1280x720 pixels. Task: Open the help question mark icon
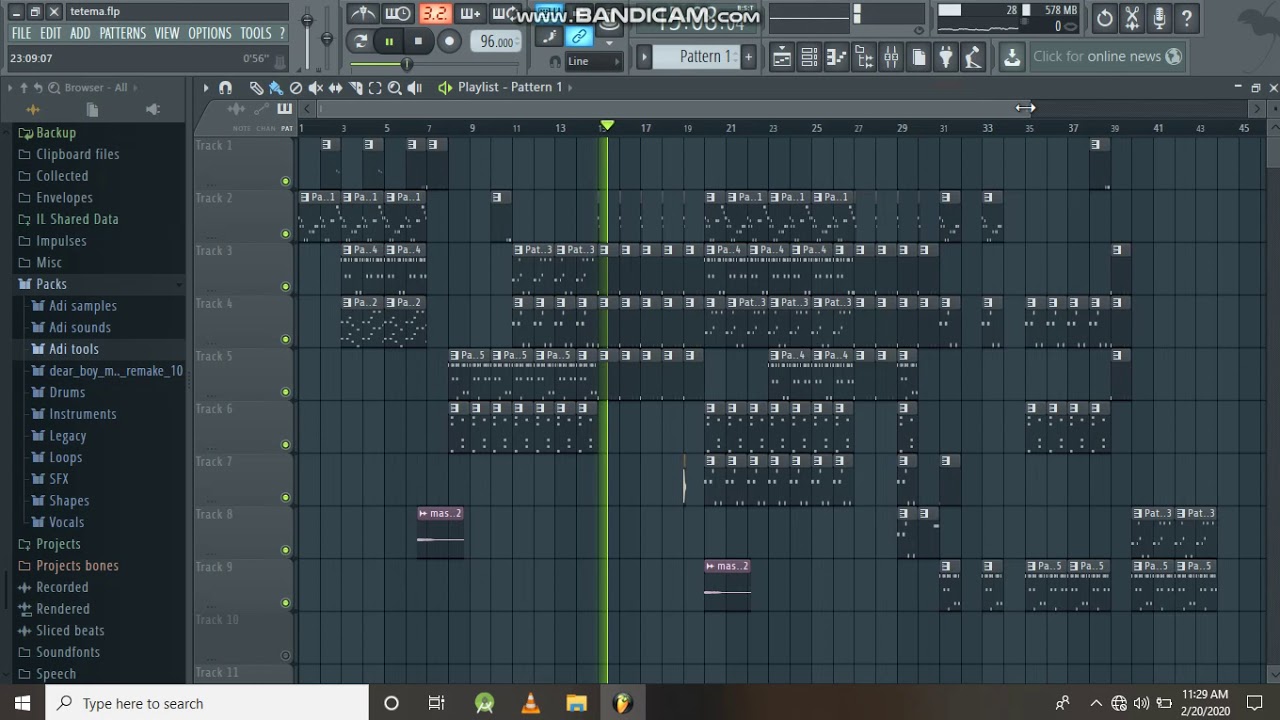tap(1186, 17)
